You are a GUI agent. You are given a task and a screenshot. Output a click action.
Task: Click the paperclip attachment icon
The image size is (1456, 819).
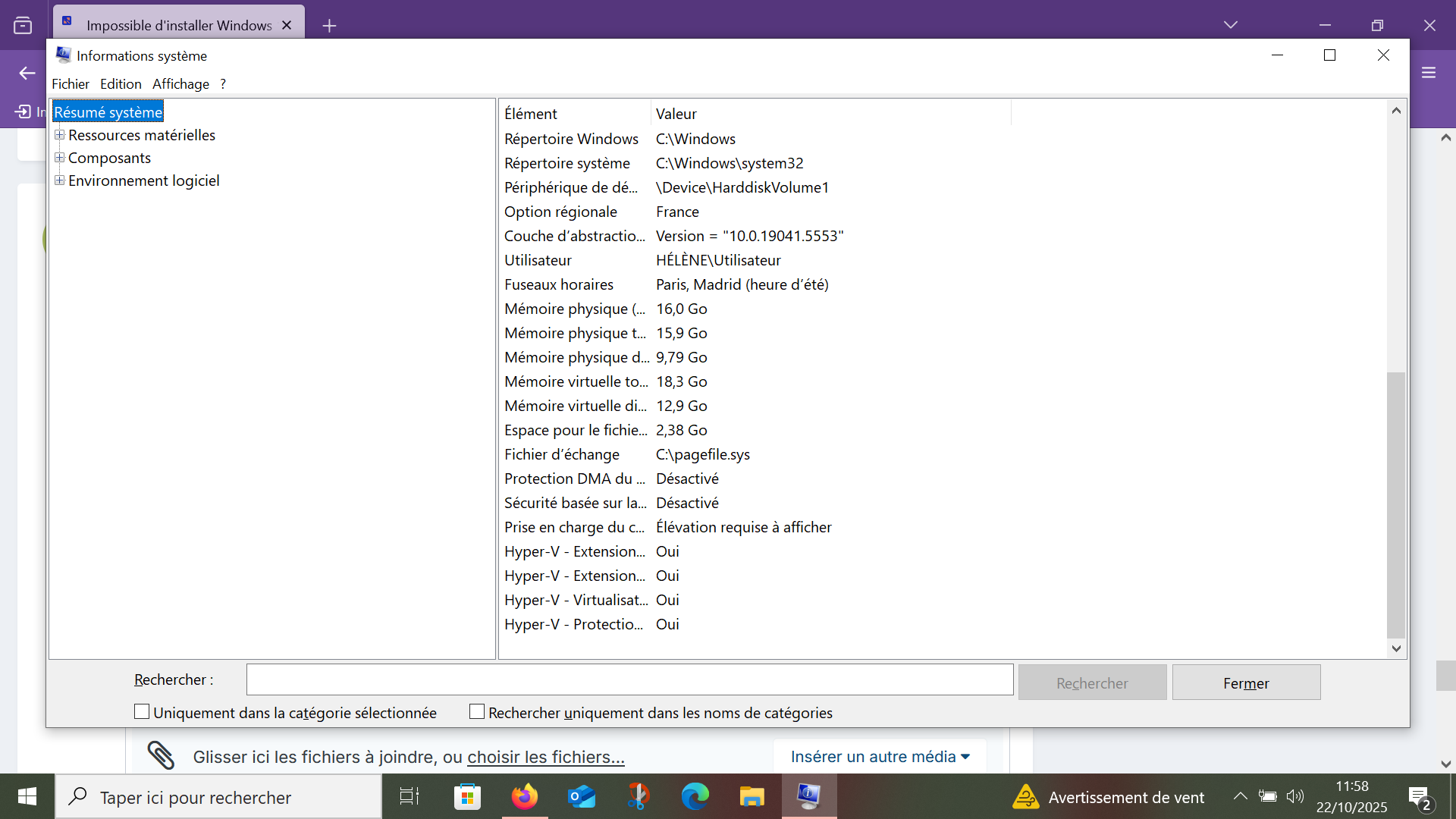[x=161, y=756]
